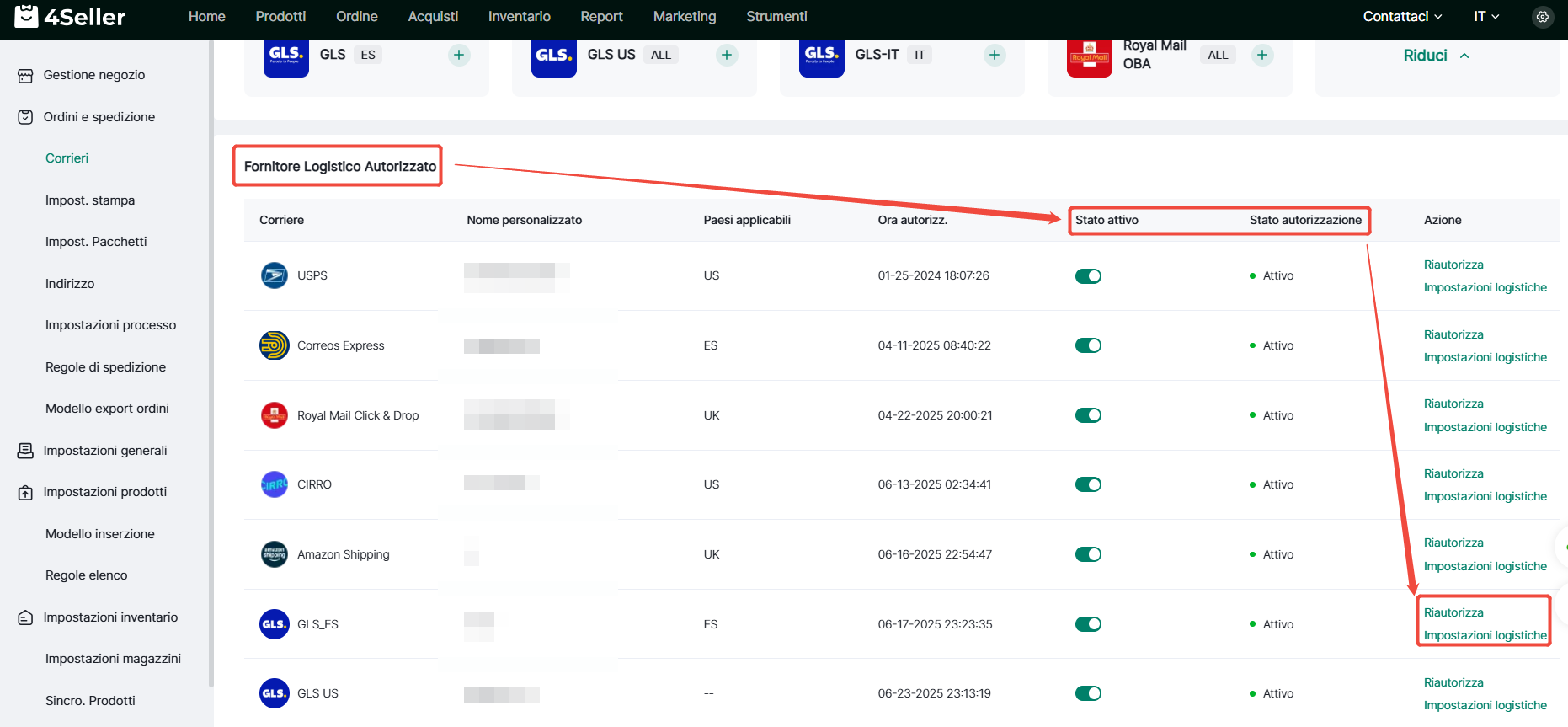Open Impostazioni logistiche for Amazon Shipping

pos(1485,566)
